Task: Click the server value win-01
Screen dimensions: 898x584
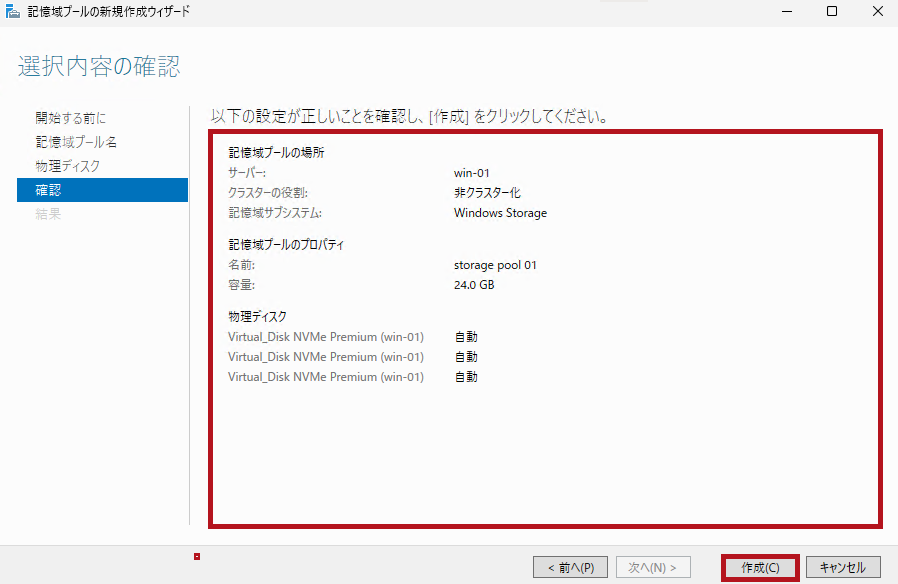Action: pyautogui.click(x=471, y=173)
